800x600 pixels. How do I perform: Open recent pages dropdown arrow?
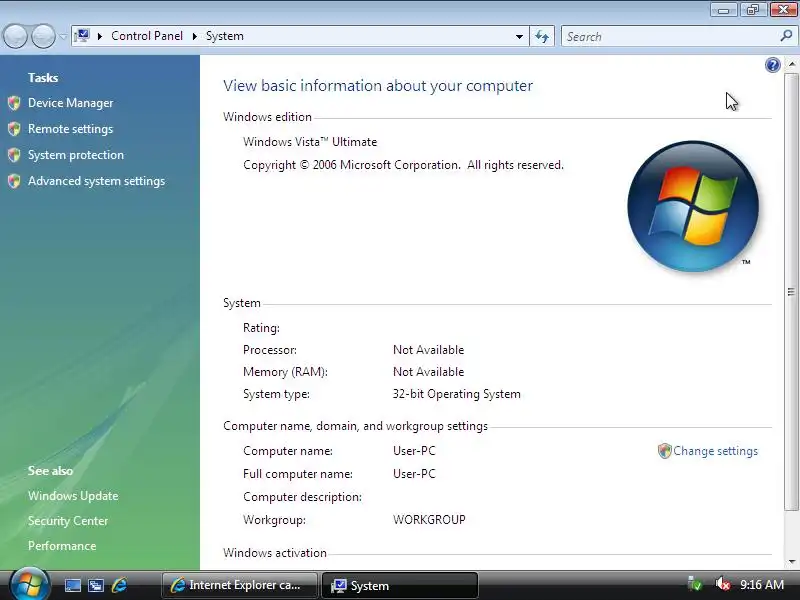[63, 37]
